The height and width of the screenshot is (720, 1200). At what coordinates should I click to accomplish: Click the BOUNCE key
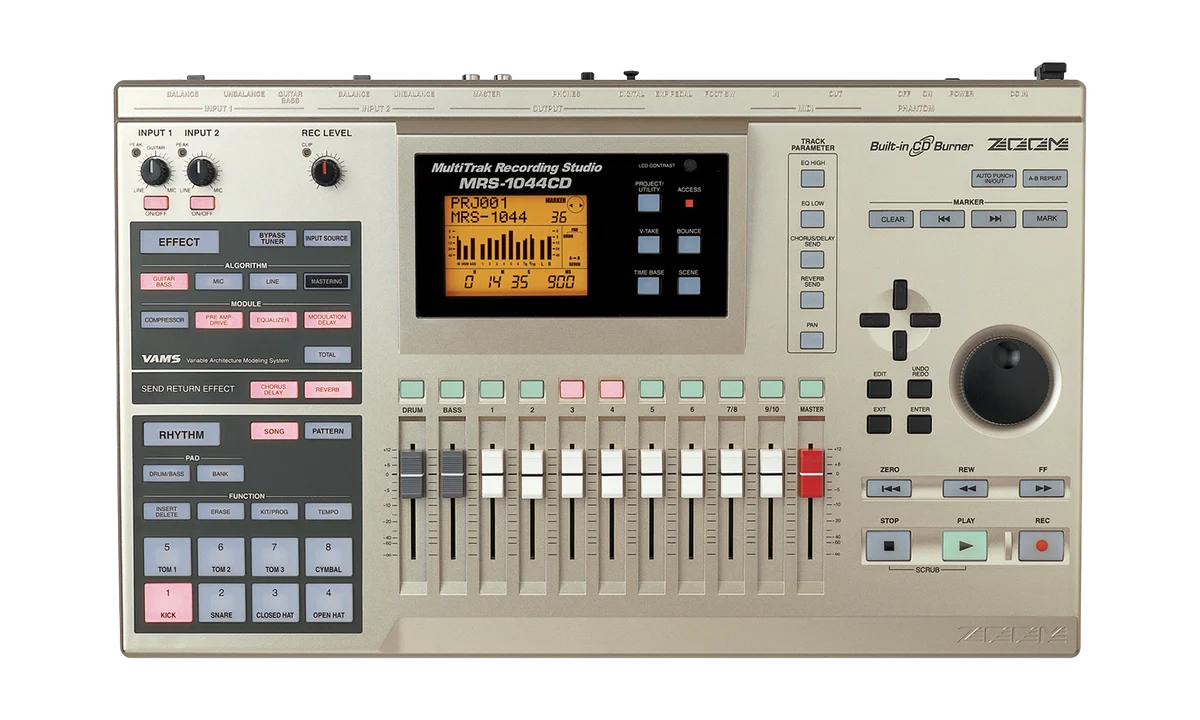click(x=688, y=244)
